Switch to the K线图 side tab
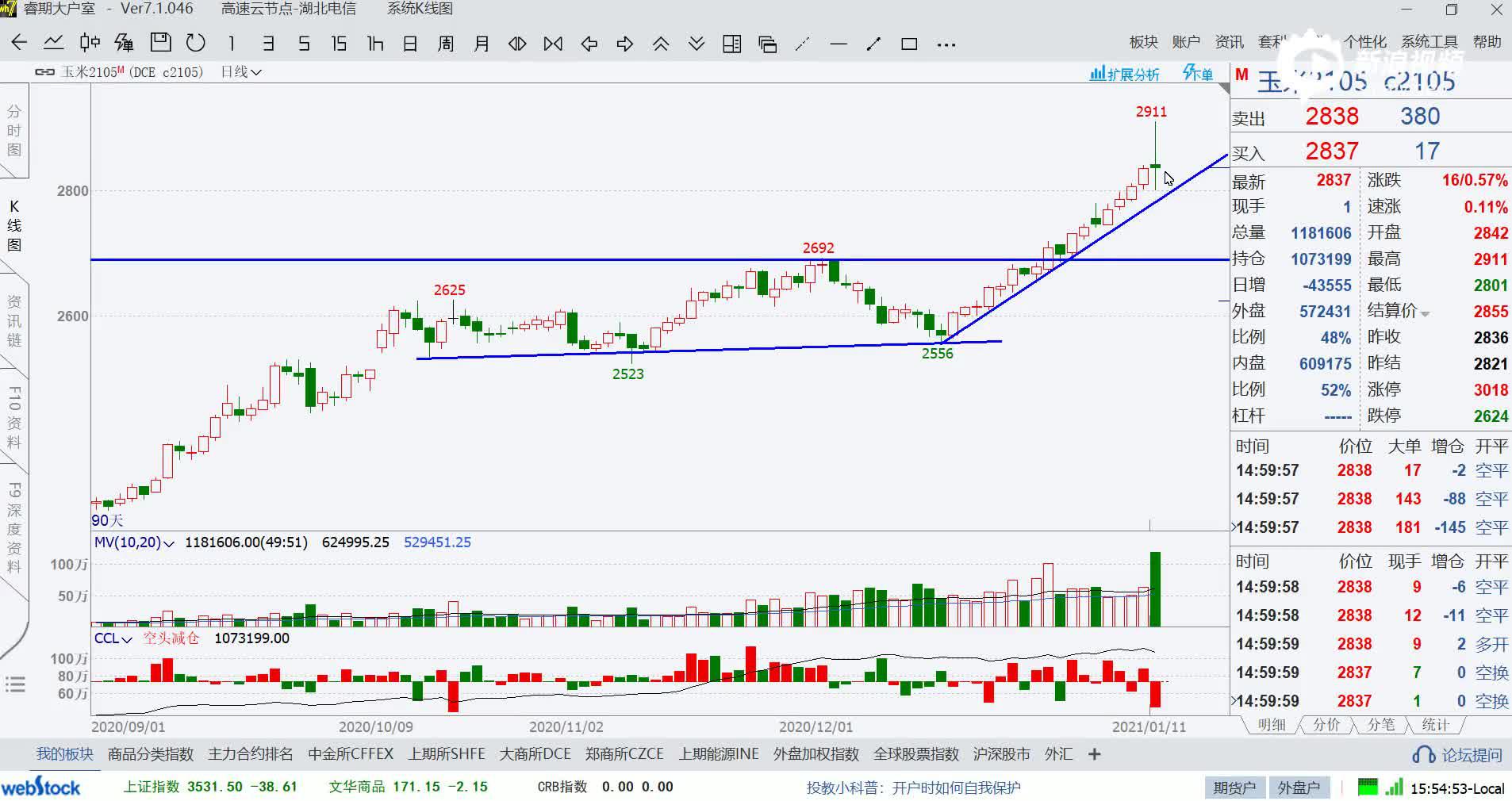Screen dimensions: 1512x801 [x=14, y=226]
